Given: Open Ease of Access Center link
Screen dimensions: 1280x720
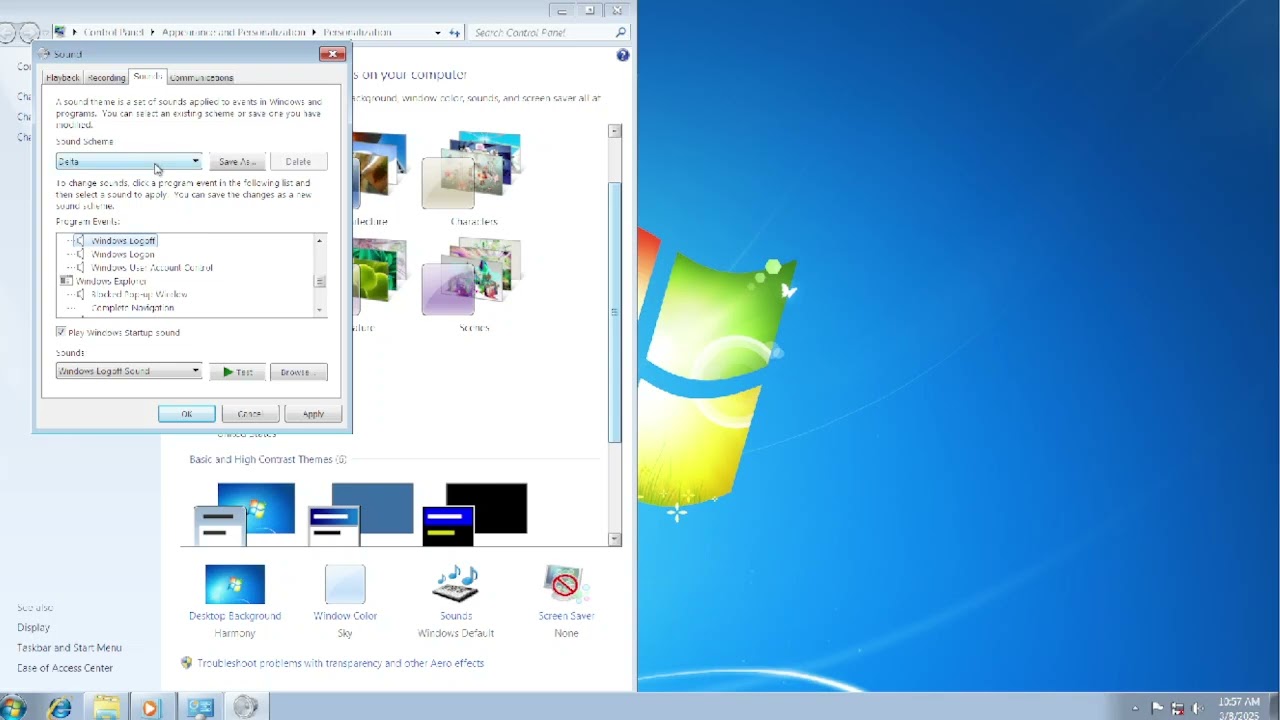Looking at the screenshot, I should point(65,667).
